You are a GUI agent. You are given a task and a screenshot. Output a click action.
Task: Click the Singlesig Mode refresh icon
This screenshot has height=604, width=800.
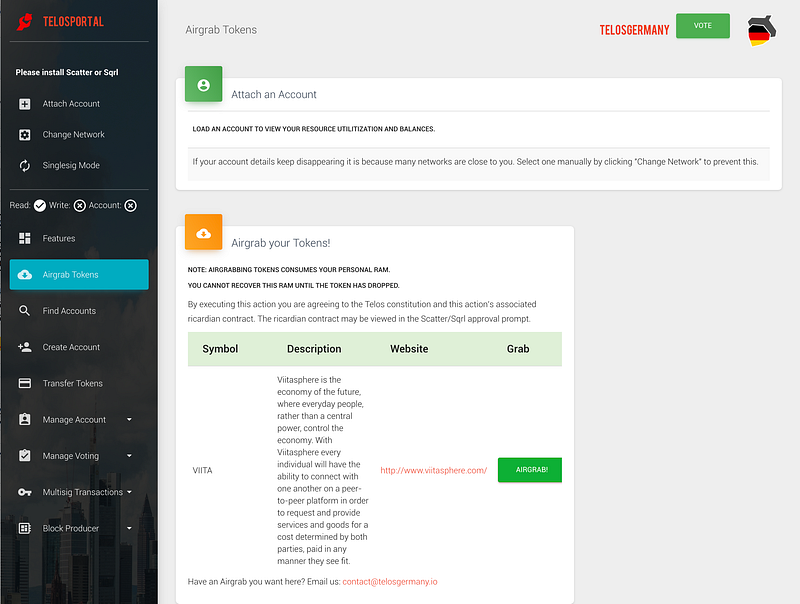24,165
